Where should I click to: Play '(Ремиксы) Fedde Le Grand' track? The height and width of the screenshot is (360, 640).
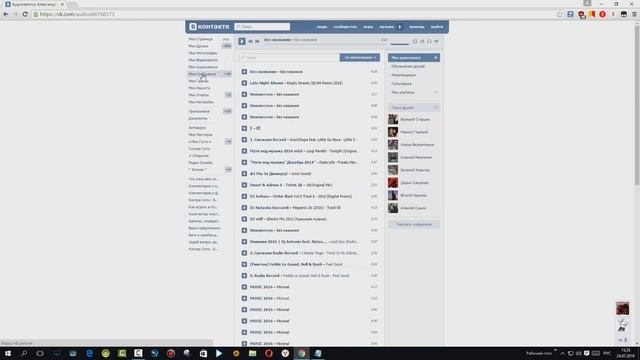tap(244, 264)
